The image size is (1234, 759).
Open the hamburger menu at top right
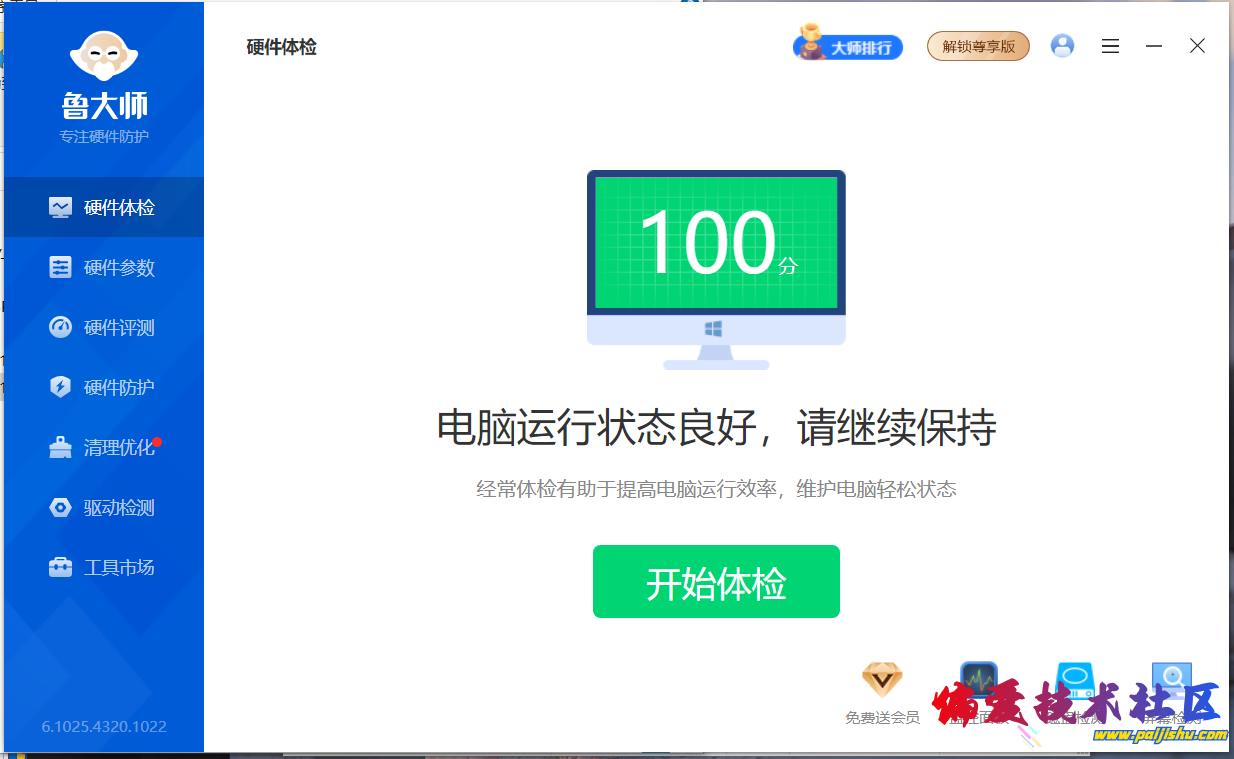pyautogui.click(x=1110, y=46)
